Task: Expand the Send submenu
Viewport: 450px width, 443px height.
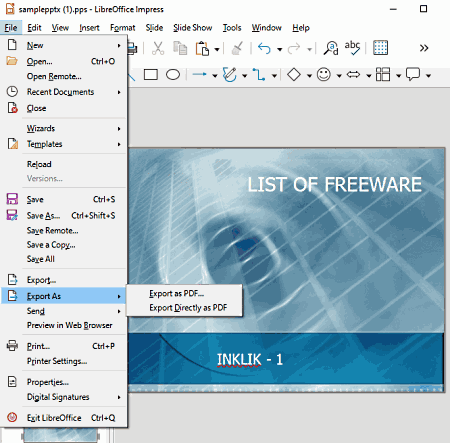Action: 64,311
